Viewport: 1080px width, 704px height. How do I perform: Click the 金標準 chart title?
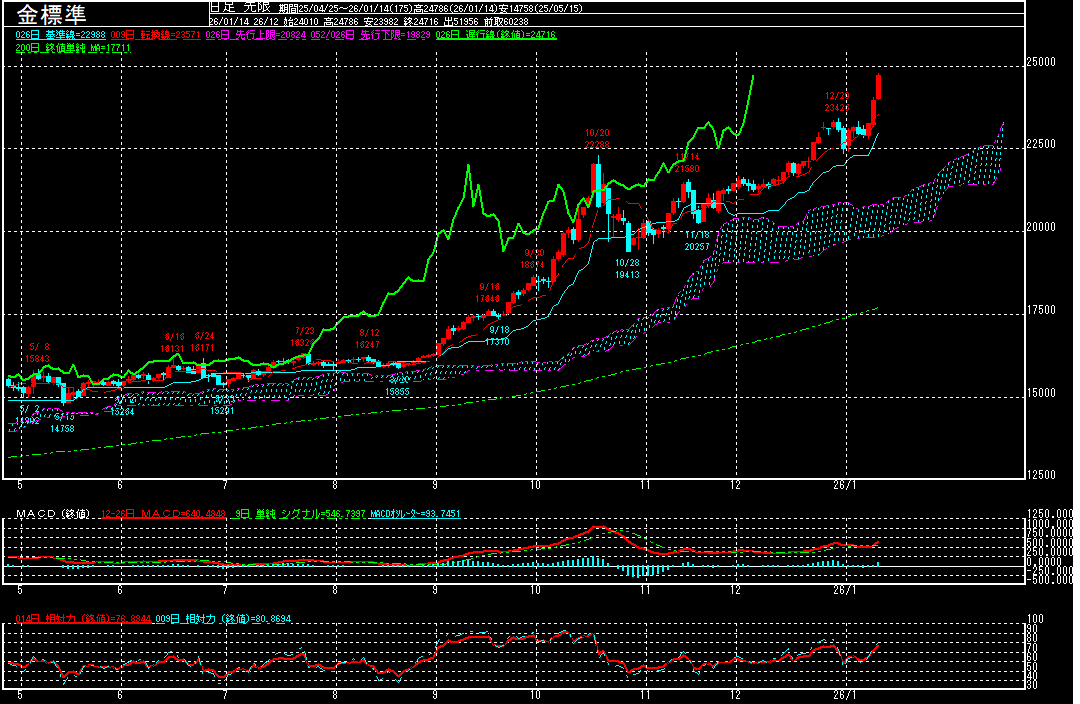pos(52,15)
